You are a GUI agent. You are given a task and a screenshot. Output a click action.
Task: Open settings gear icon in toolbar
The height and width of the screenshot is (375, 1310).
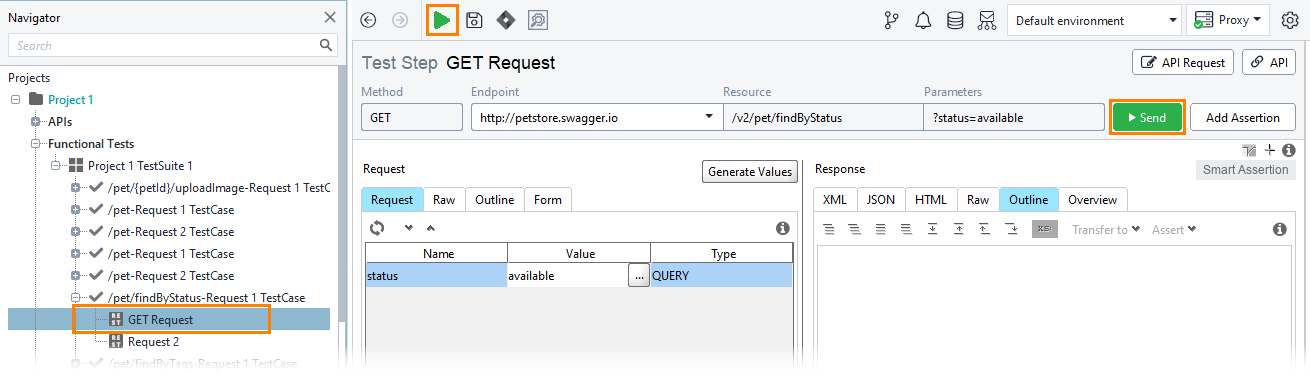(1290, 20)
